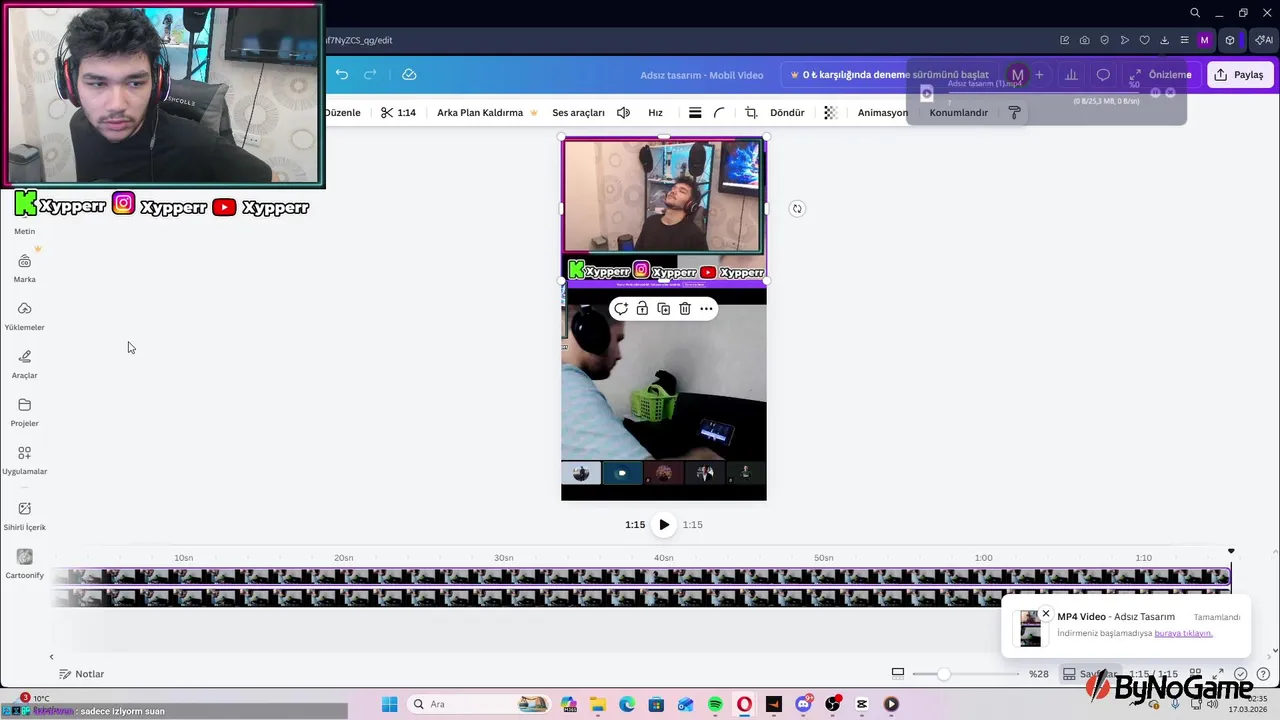This screenshot has width=1280, height=720.
Task: Select the lower video track in timeline
Action: [x=640, y=597]
